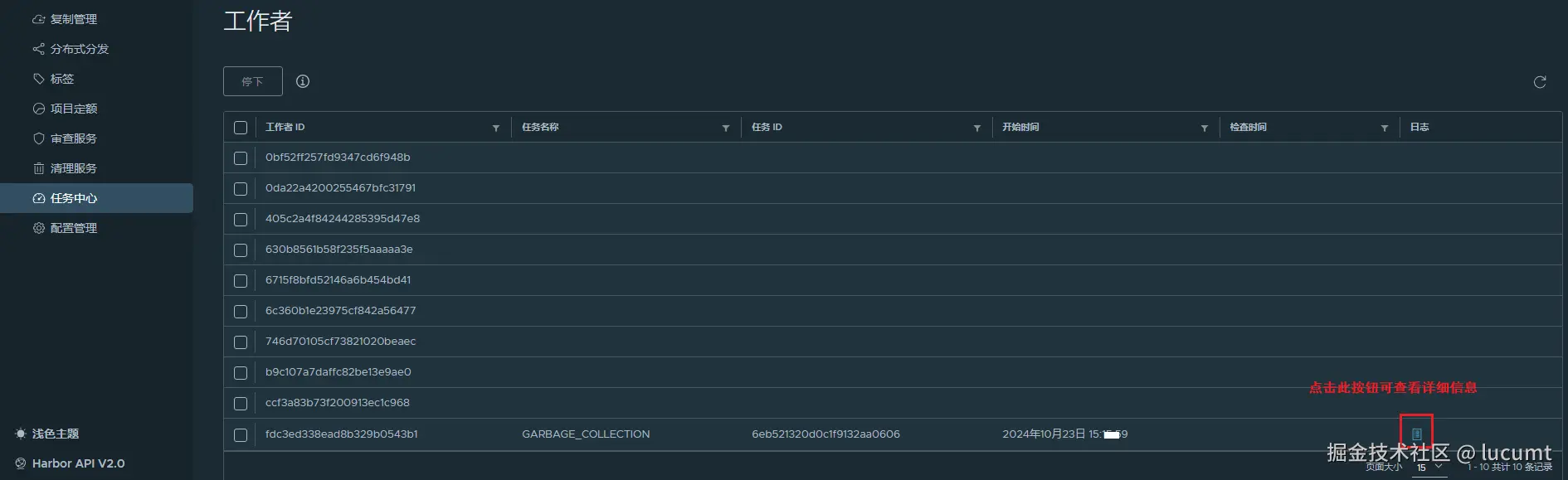
Task: Click the filter icon in 任务 ID column
Action: [x=977, y=128]
